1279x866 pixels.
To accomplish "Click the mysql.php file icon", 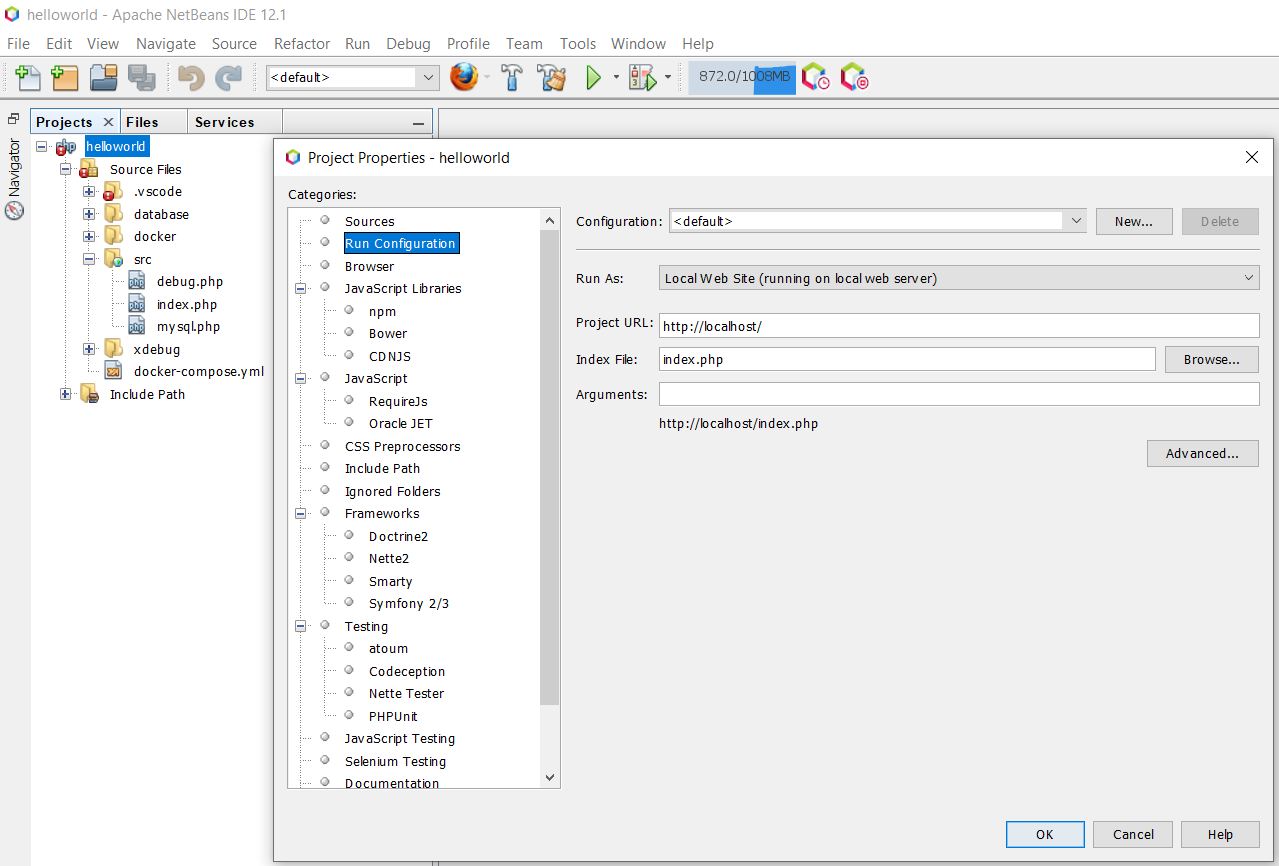I will [137, 327].
